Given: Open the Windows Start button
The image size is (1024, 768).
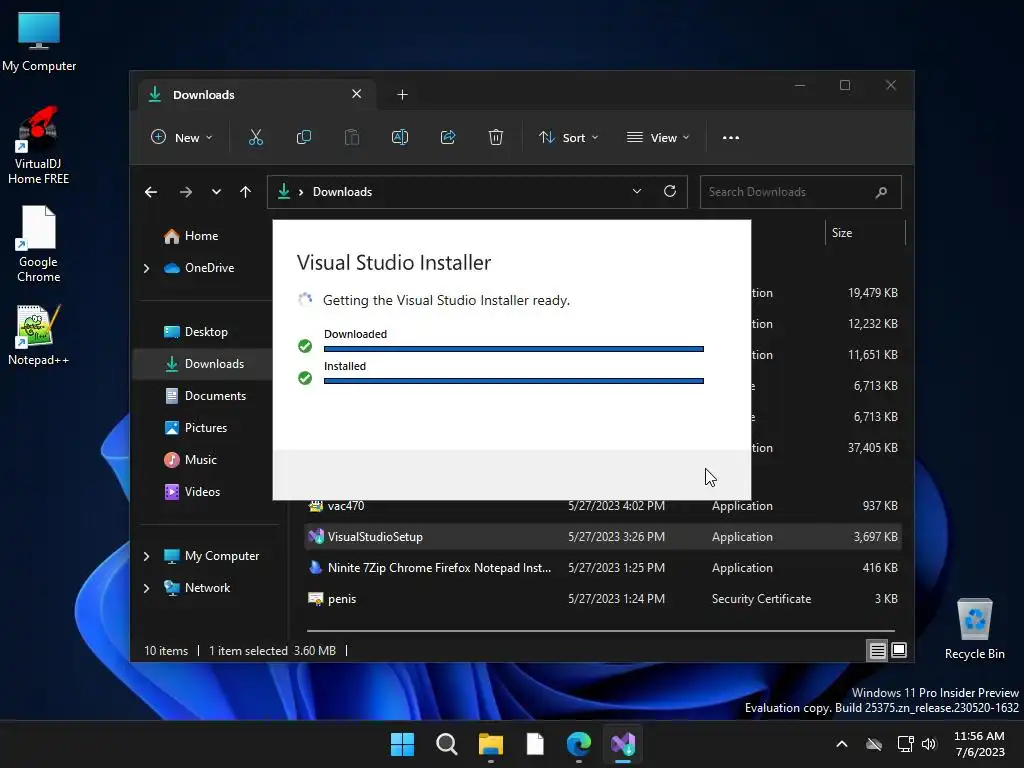Looking at the screenshot, I should click(402, 744).
